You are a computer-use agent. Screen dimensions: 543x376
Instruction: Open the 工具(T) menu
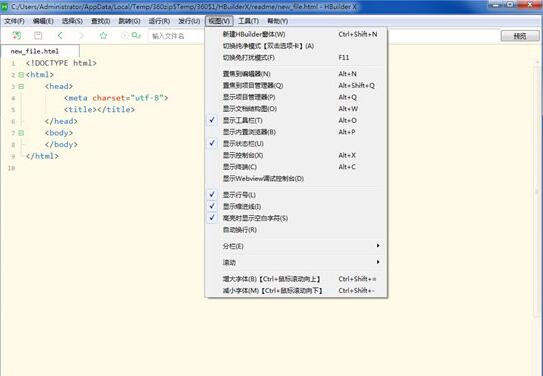(248, 21)
